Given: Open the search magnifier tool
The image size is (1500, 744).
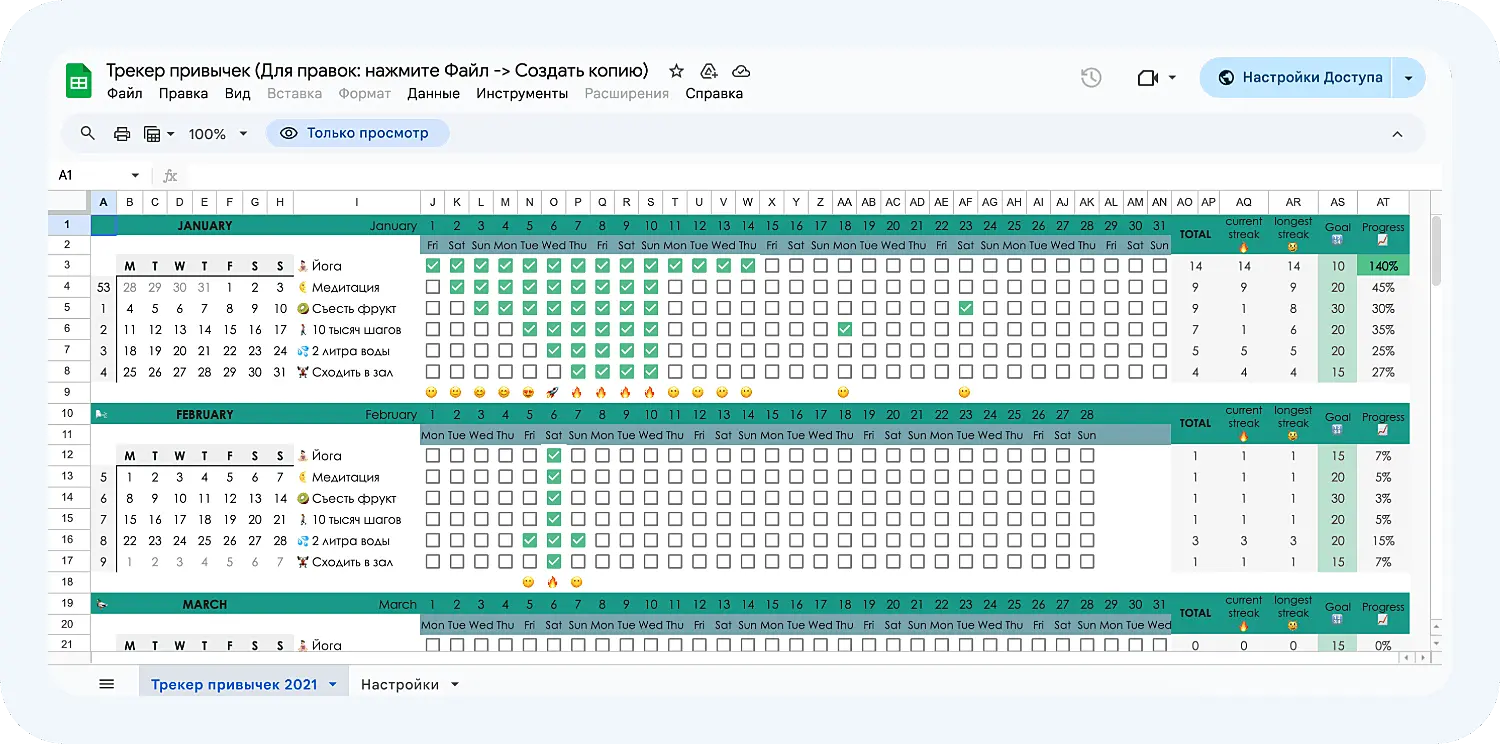Looking at the screenshot, I should click(x=88, y=134).
